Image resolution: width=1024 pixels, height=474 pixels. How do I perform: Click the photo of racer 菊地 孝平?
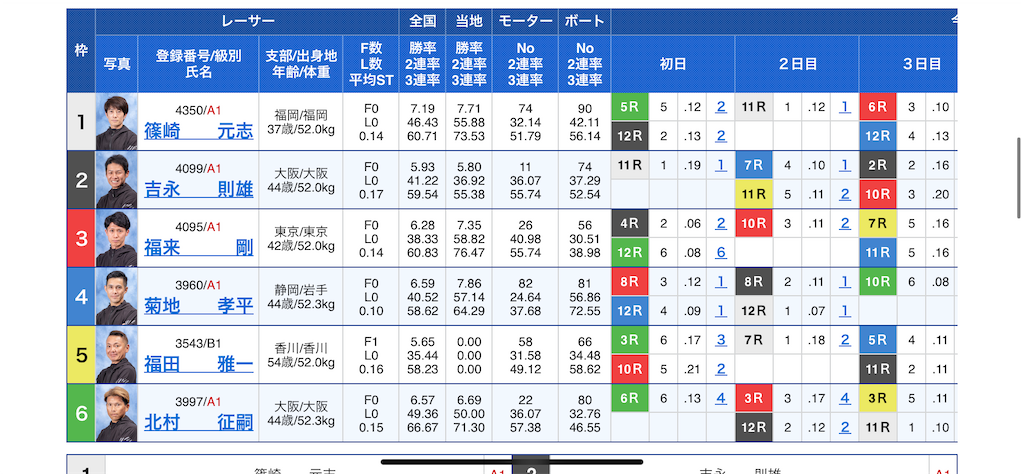pos(116,296)
